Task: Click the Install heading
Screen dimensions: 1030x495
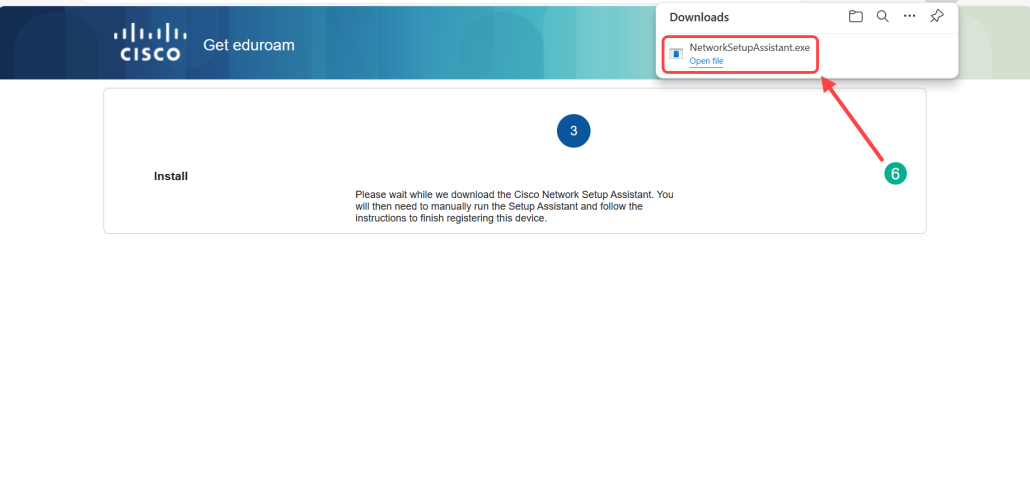Action: pyautogui.click(x=171, y=176)
